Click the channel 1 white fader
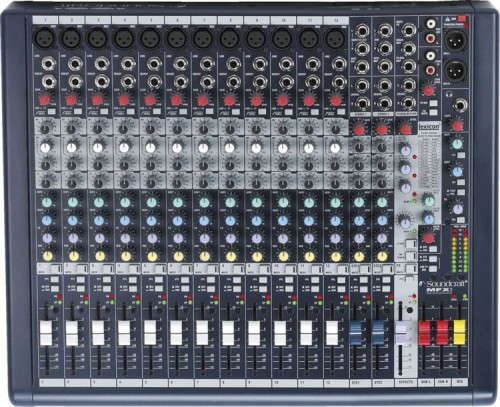 click(46, 333)
